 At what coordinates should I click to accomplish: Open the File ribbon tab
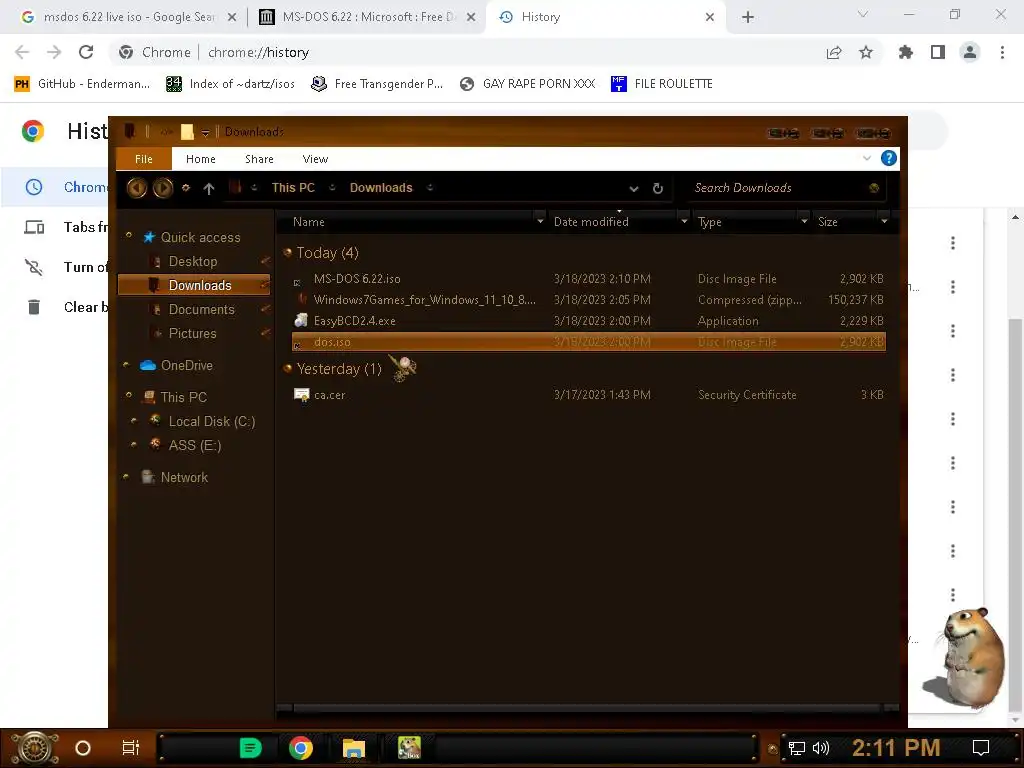click(144, 159)
